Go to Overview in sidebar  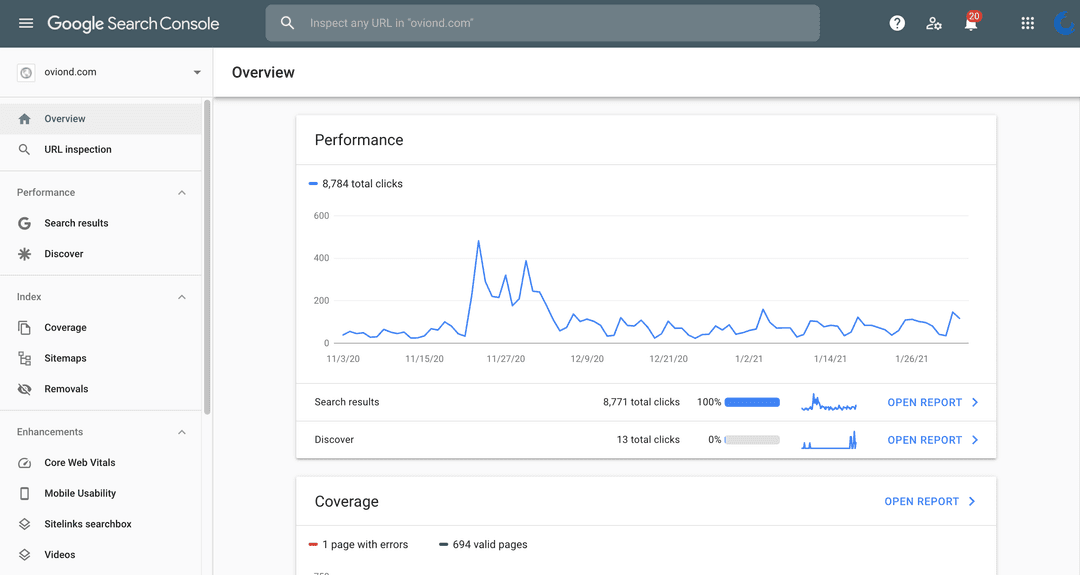tap(101, 119)
